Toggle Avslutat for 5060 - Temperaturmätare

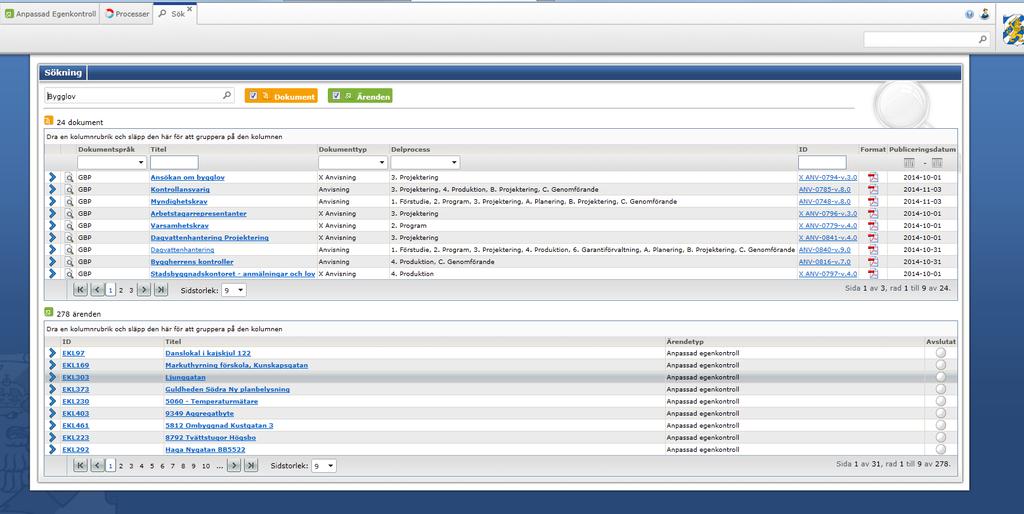point(940,401)
